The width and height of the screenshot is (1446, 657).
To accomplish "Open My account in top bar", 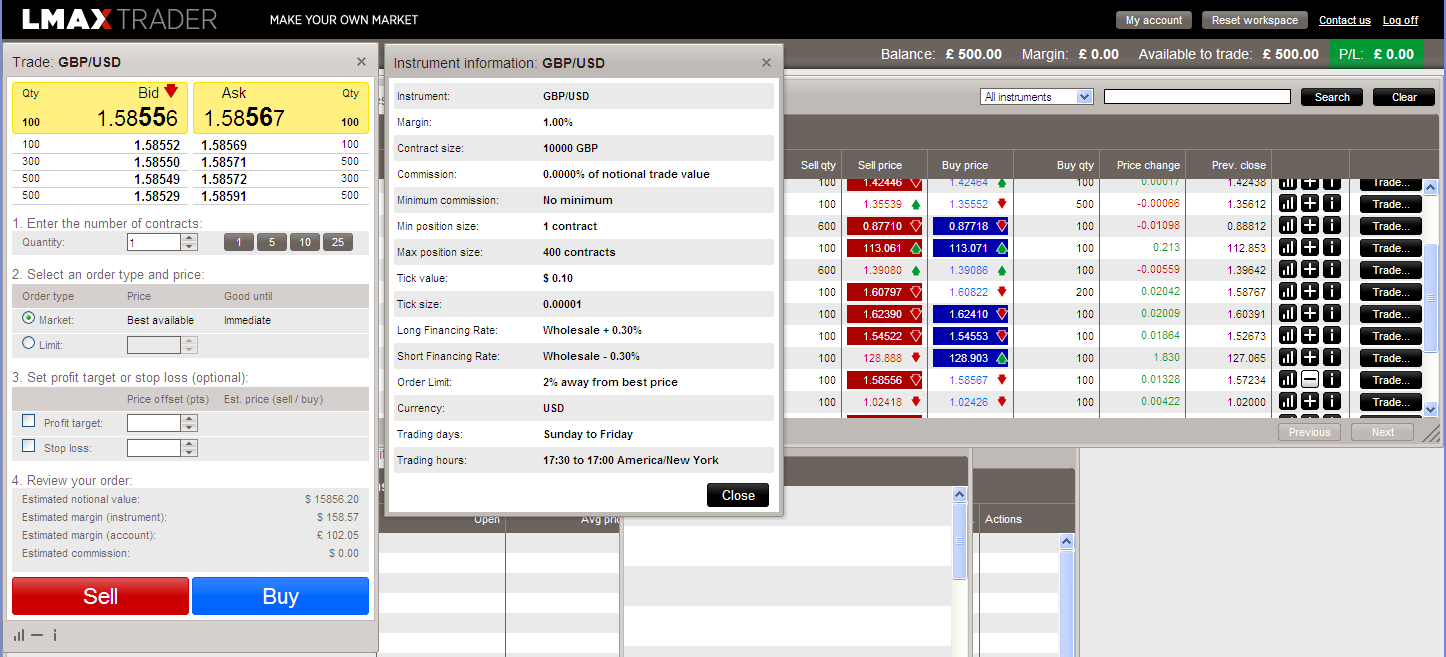I will pos(1153,20).
